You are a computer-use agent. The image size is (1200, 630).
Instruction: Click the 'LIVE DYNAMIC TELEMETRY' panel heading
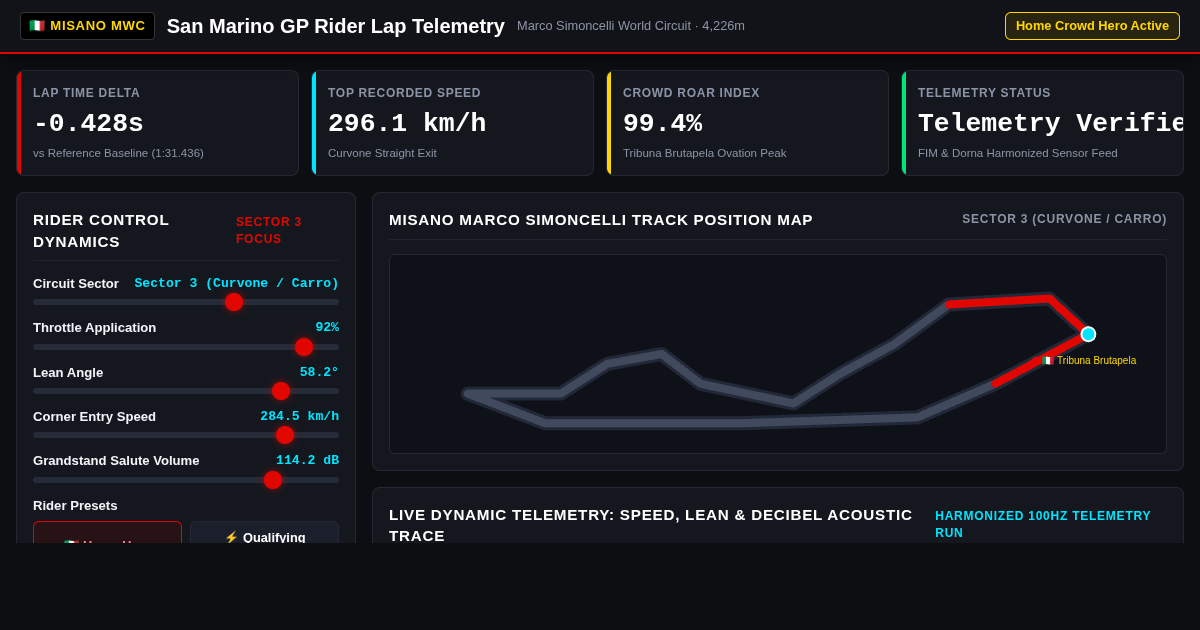tap(651, 524)
